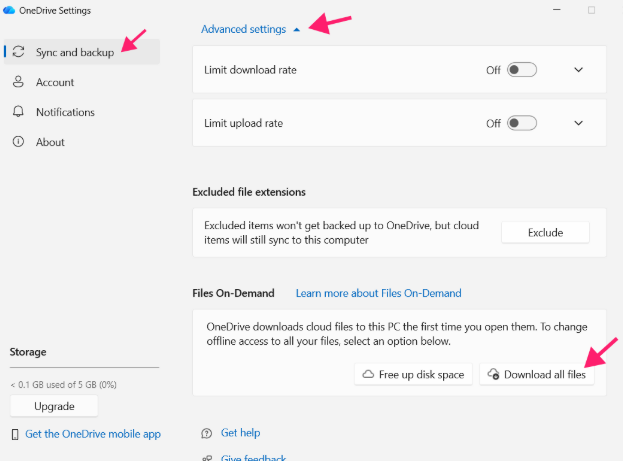Turn on Limit upload rate switch
The width and height of the screenshot is (623, 461).
tap(522, 123)
